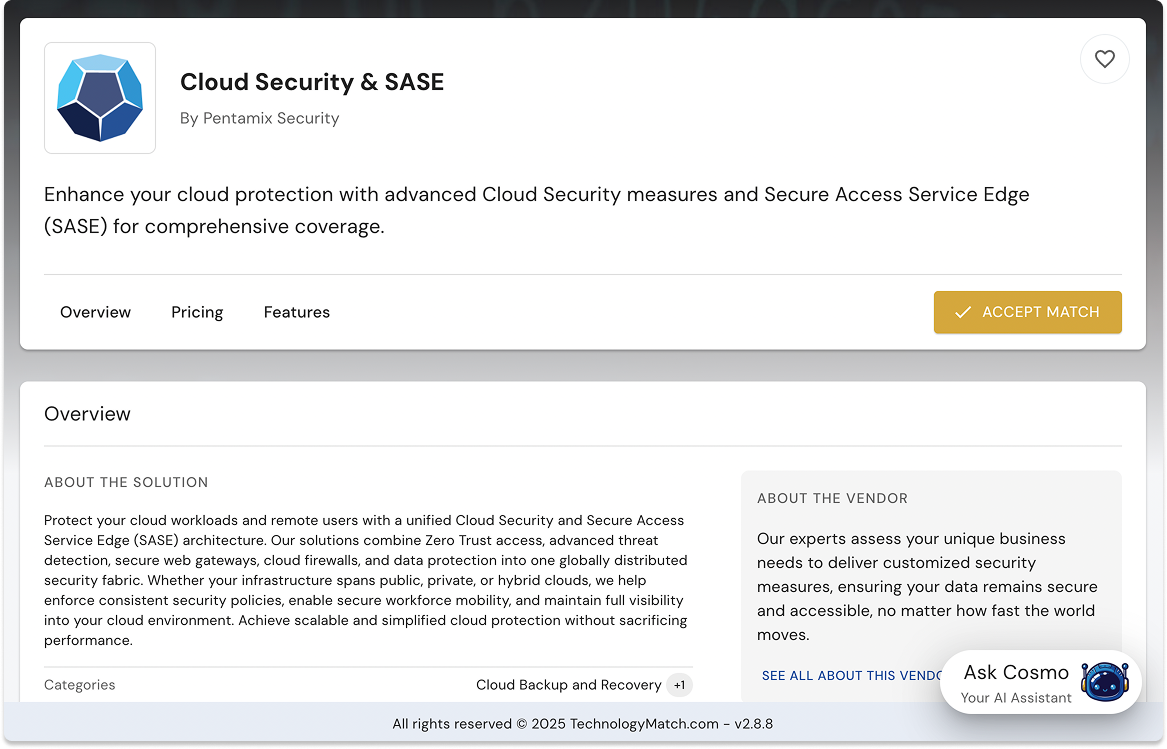Click the Overview section heading
Viewport: 1167px width, 749px height.
[x=87, y=414]
